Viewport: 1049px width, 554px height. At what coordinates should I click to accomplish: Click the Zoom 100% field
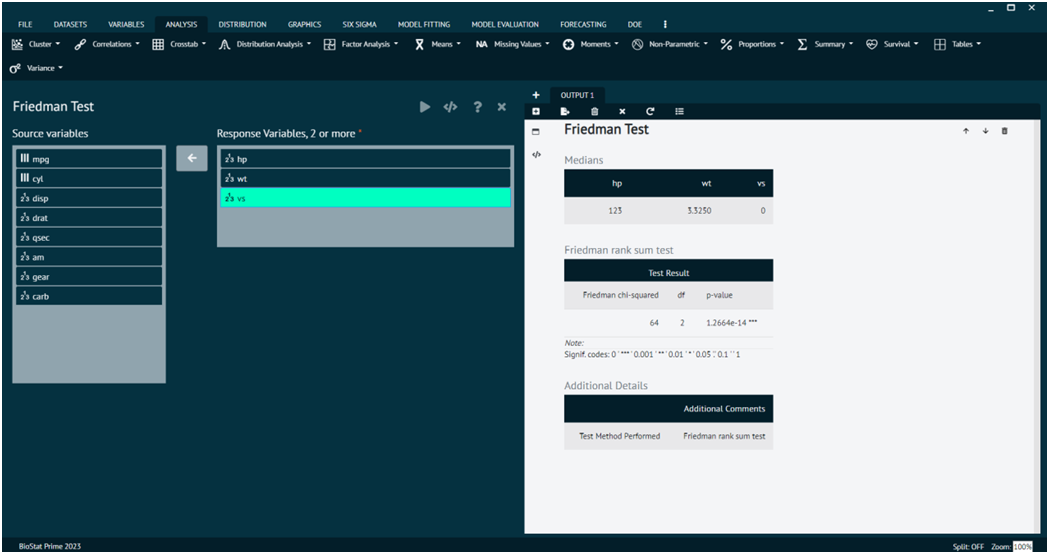(1022, 547)
